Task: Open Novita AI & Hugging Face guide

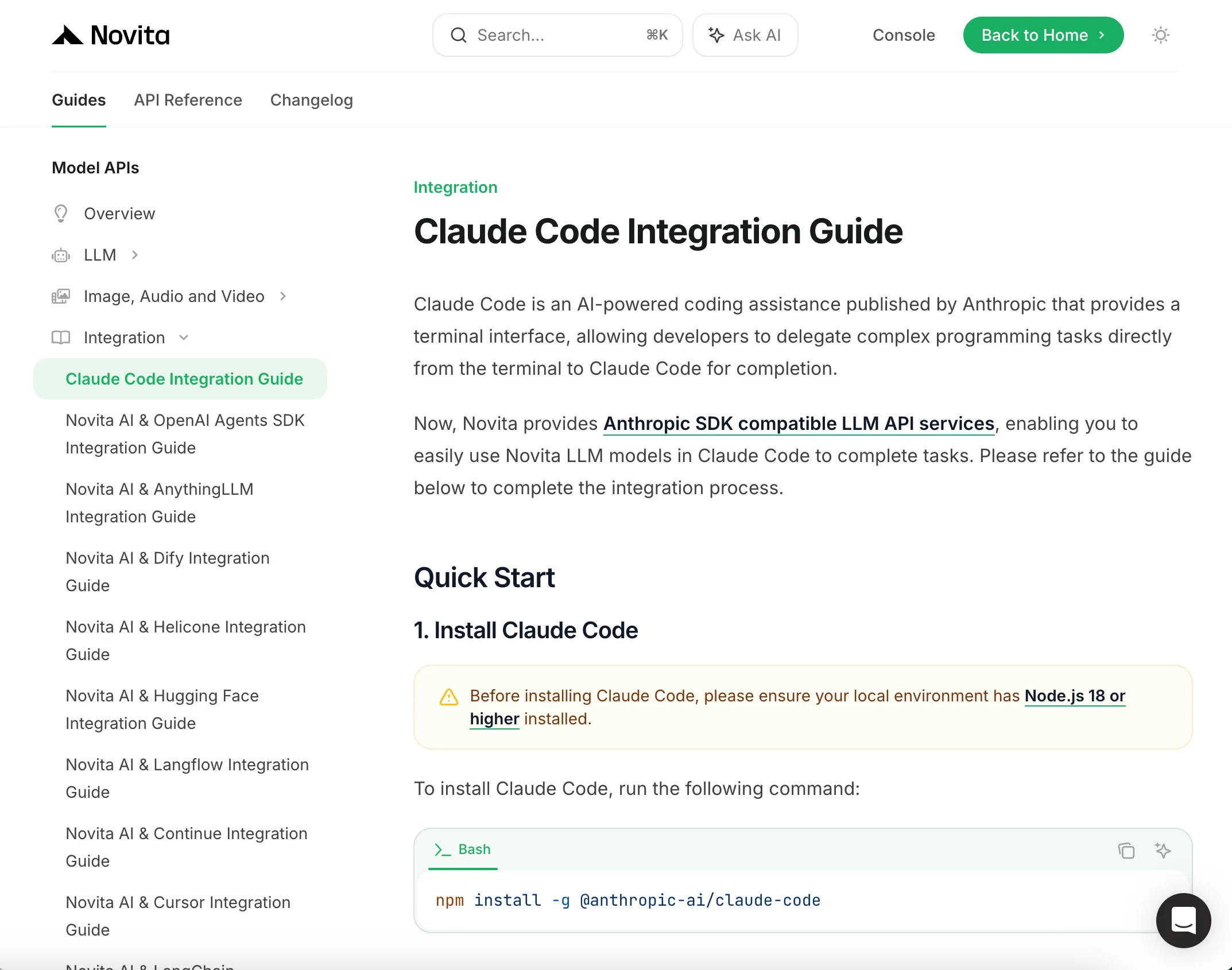Action: click(x=162, y=709)
